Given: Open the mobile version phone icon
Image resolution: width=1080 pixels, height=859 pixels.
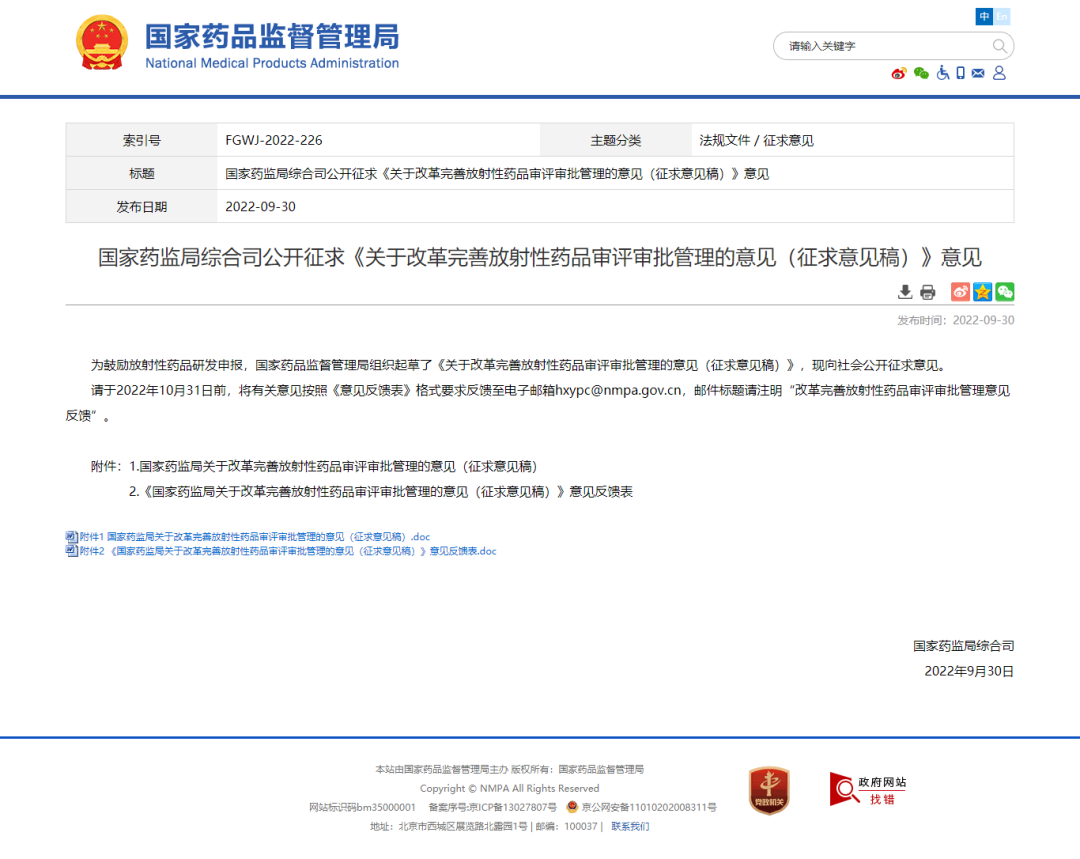Looking at the screenshot, I should pos(960,73).
